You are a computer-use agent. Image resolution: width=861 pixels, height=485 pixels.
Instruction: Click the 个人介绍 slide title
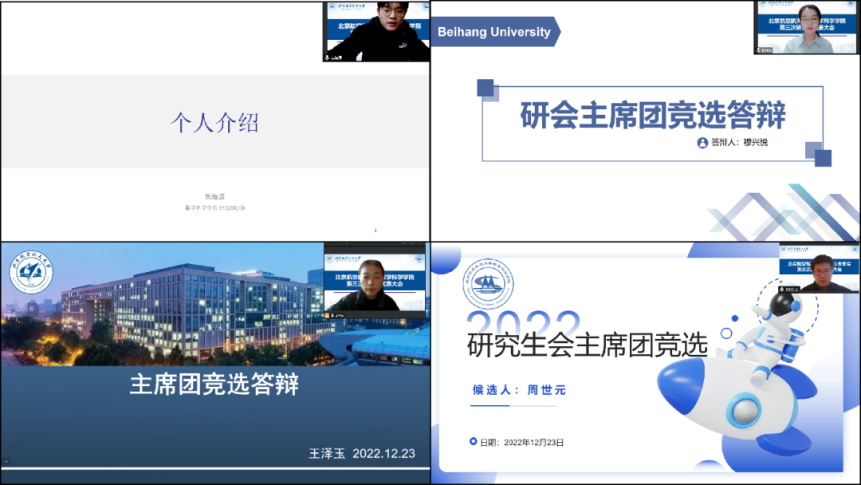click(214, 123)
